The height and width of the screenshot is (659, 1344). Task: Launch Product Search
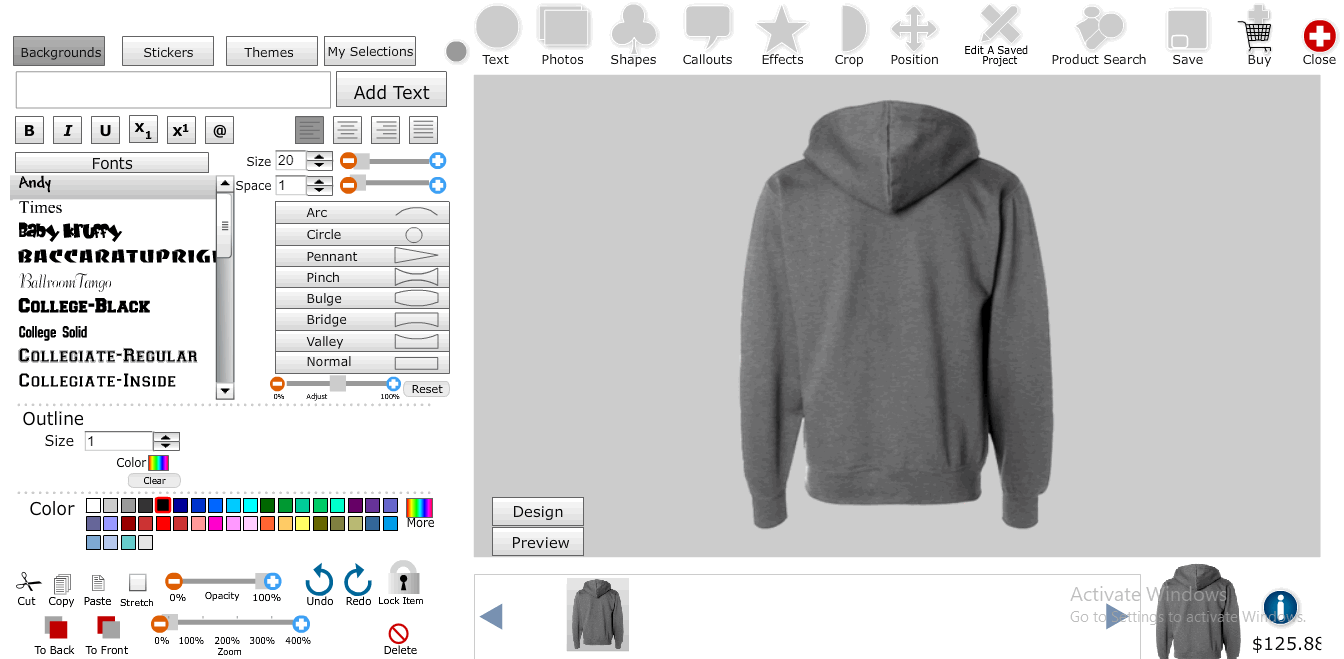[1098, 35]
